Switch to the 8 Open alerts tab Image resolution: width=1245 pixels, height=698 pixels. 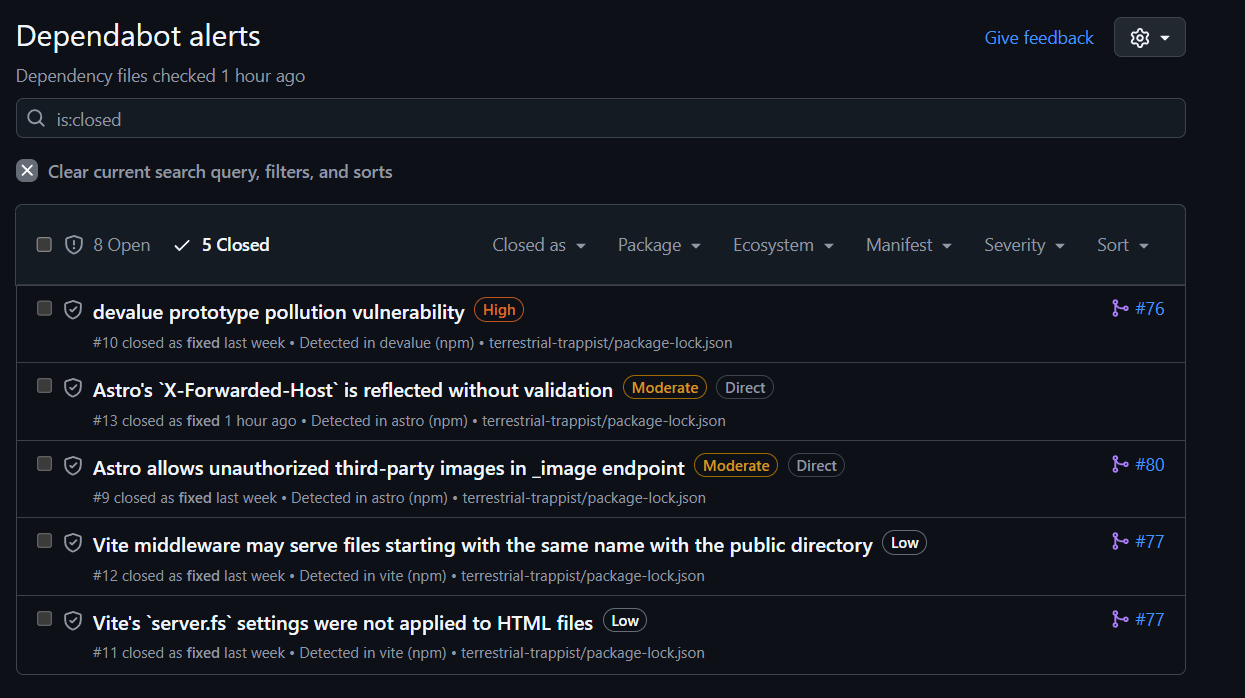point(108,245)
